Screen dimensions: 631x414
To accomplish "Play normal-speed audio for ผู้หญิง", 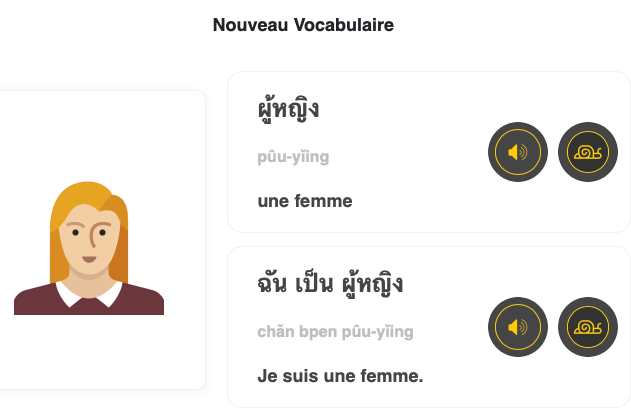I will [518, 152].
